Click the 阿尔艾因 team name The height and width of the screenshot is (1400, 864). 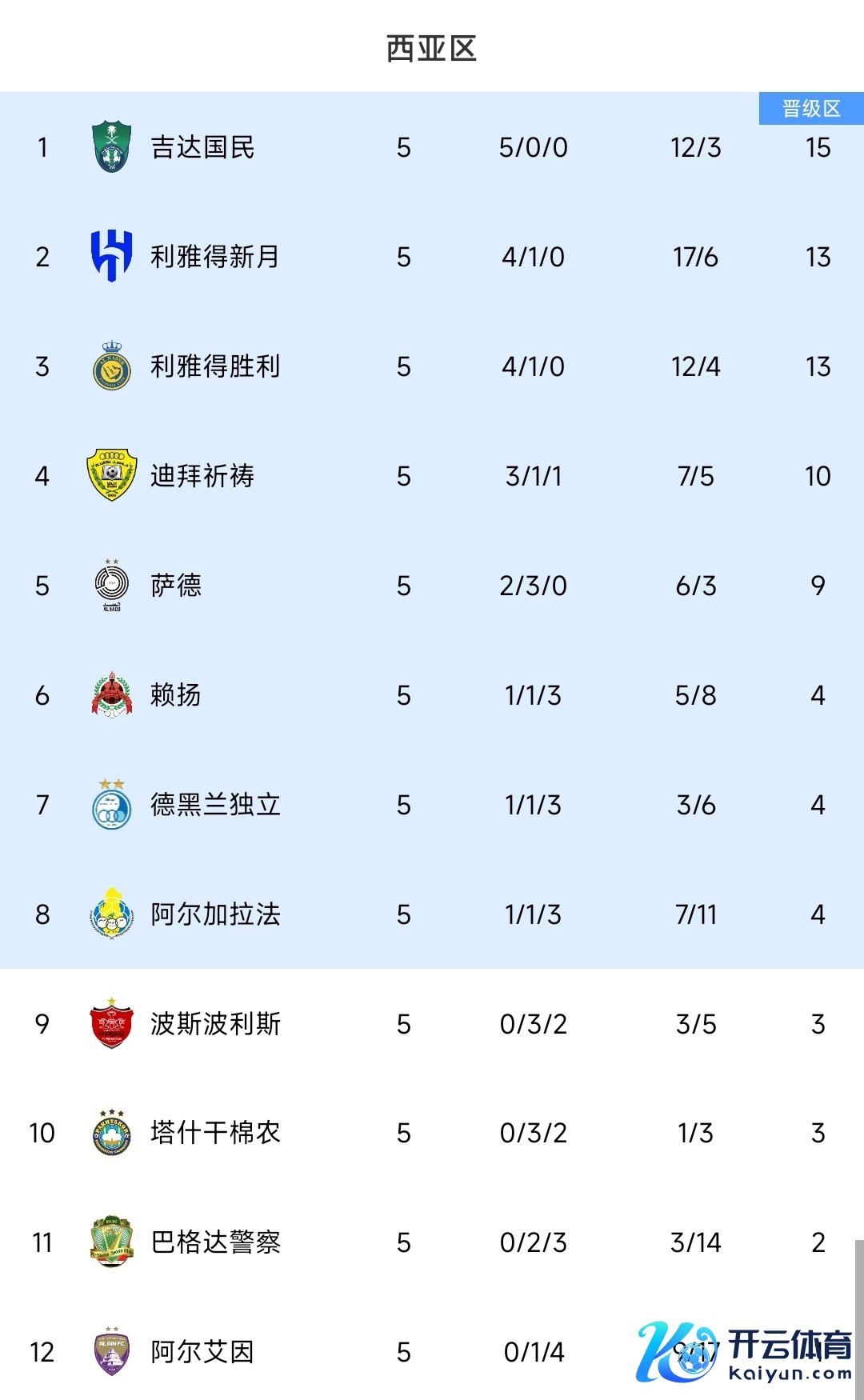(x=202, y=1352)
